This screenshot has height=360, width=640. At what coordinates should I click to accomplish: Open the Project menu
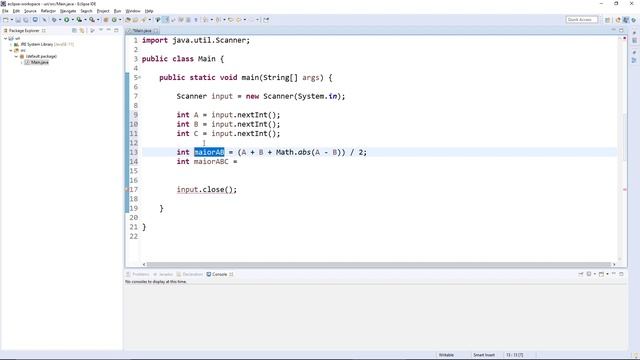103,11
